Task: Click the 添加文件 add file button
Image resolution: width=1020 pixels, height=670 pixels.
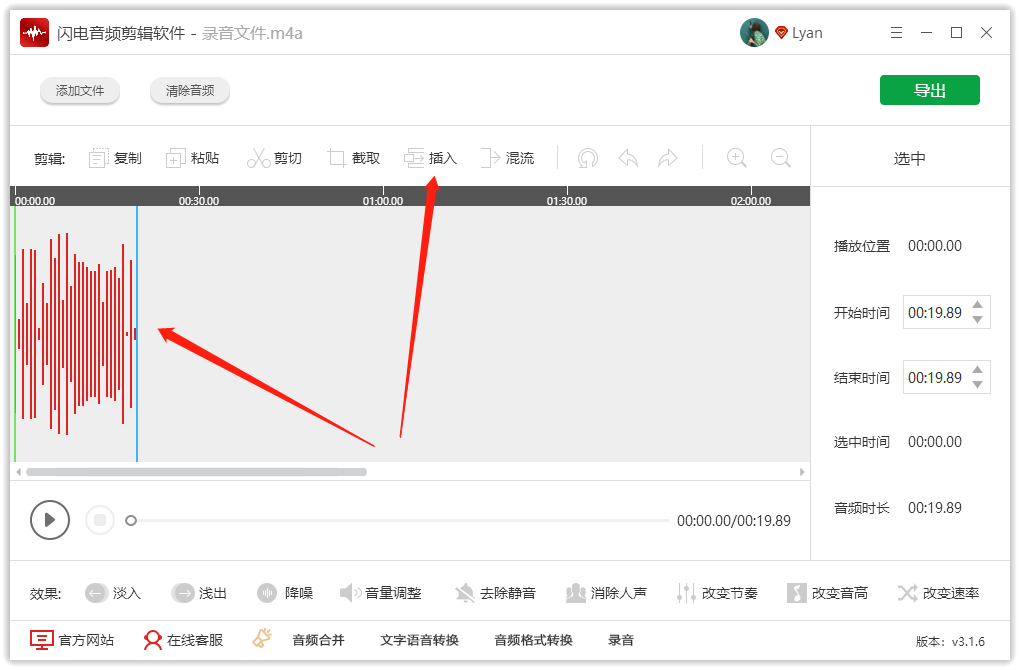Action: tap(80, 89)
